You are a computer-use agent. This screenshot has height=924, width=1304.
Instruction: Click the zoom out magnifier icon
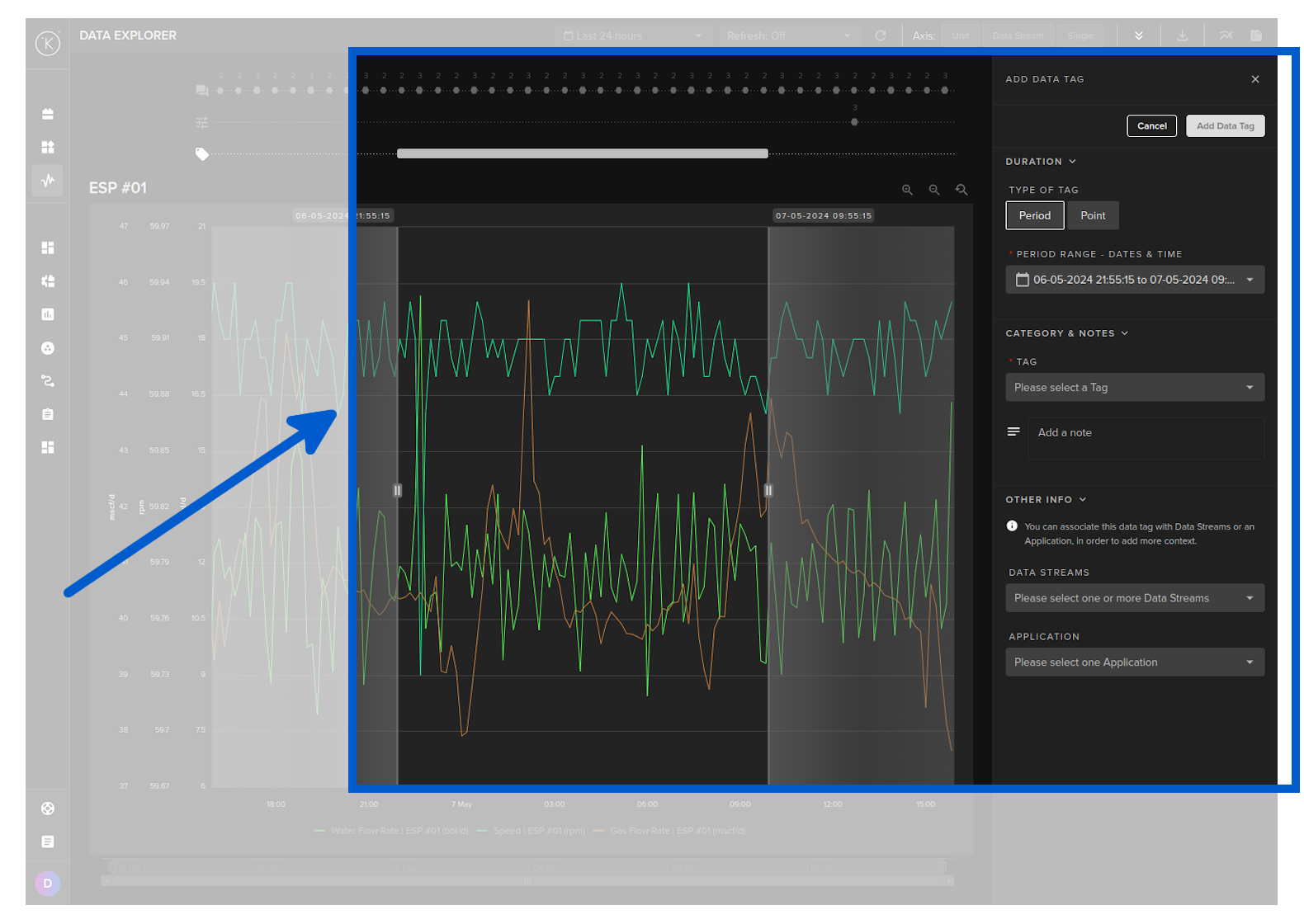point(934,190)
